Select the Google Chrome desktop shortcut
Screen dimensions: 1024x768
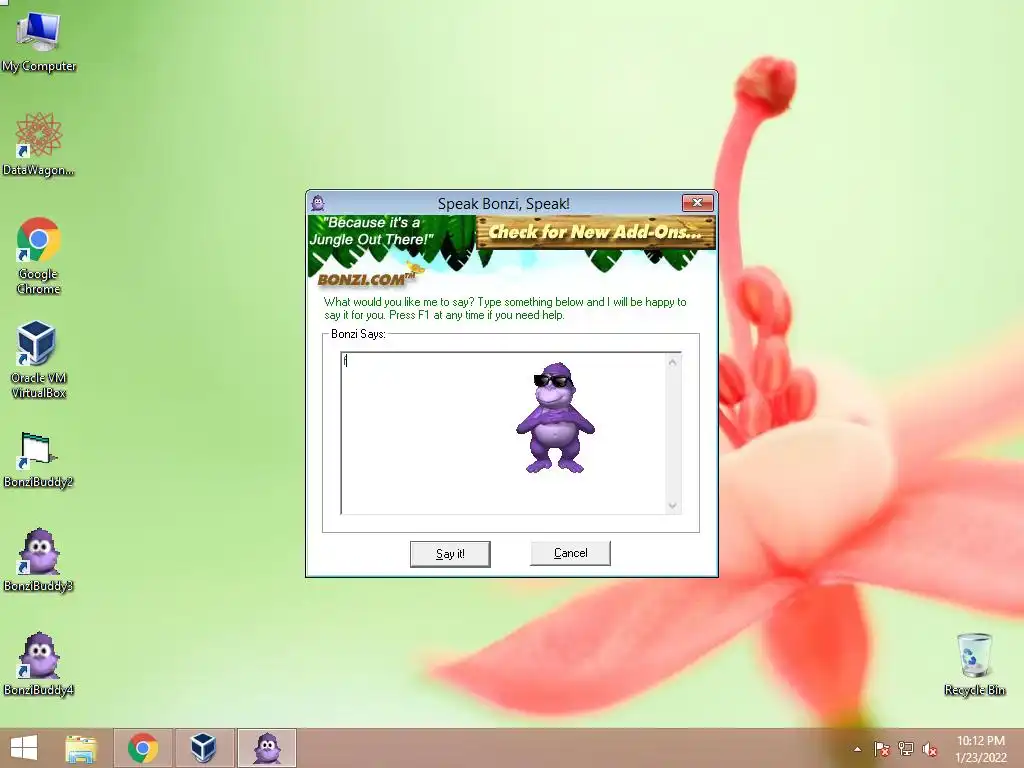coord(39,255)
